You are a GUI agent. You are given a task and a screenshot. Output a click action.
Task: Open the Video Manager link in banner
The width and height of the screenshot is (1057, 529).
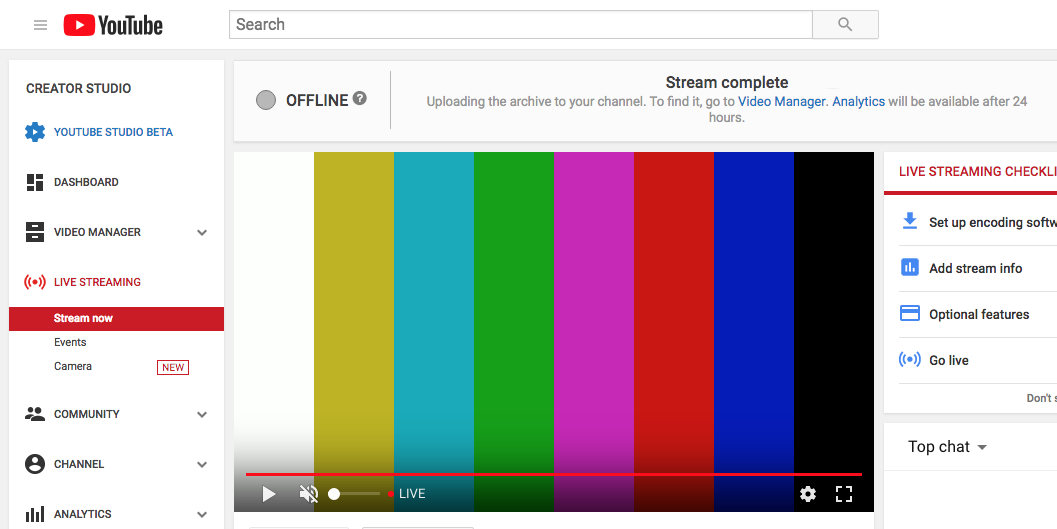[x=782, y=101]
